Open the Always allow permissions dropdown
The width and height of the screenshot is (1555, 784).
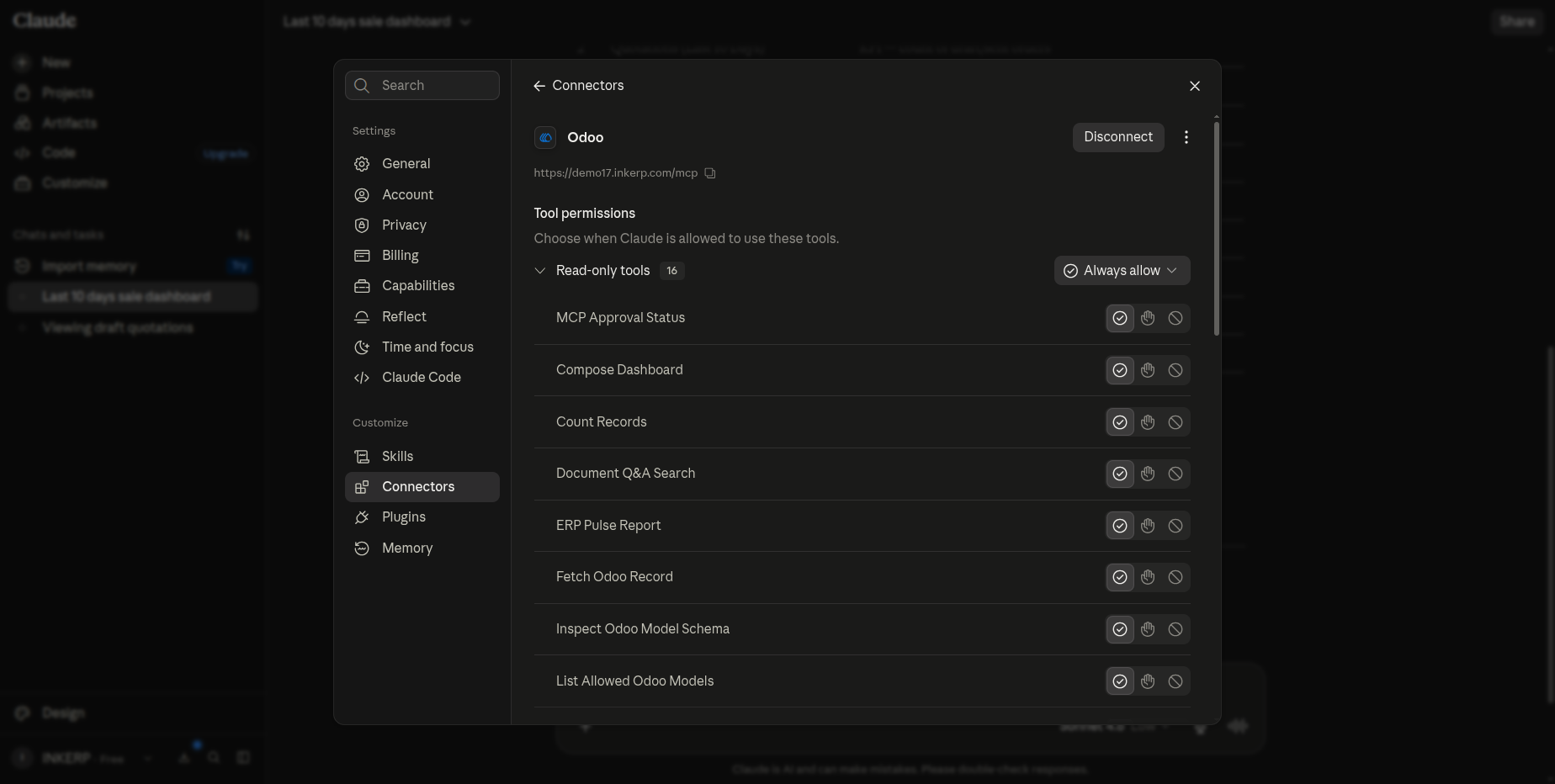click(x=1122, y=271)
